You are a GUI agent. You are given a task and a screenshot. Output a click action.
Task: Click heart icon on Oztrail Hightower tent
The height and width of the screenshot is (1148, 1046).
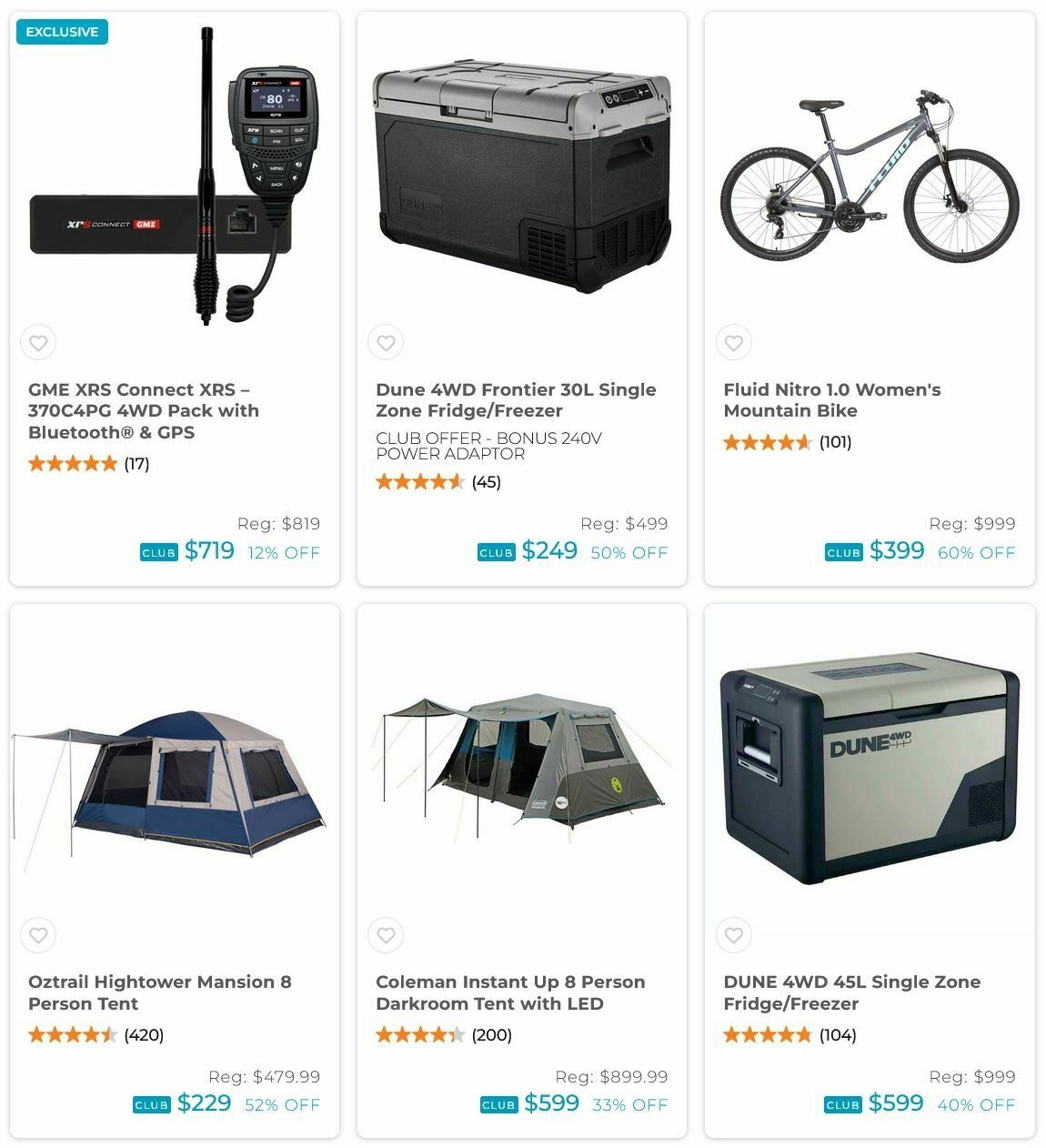pyautogui.click(x=38, y=935)
